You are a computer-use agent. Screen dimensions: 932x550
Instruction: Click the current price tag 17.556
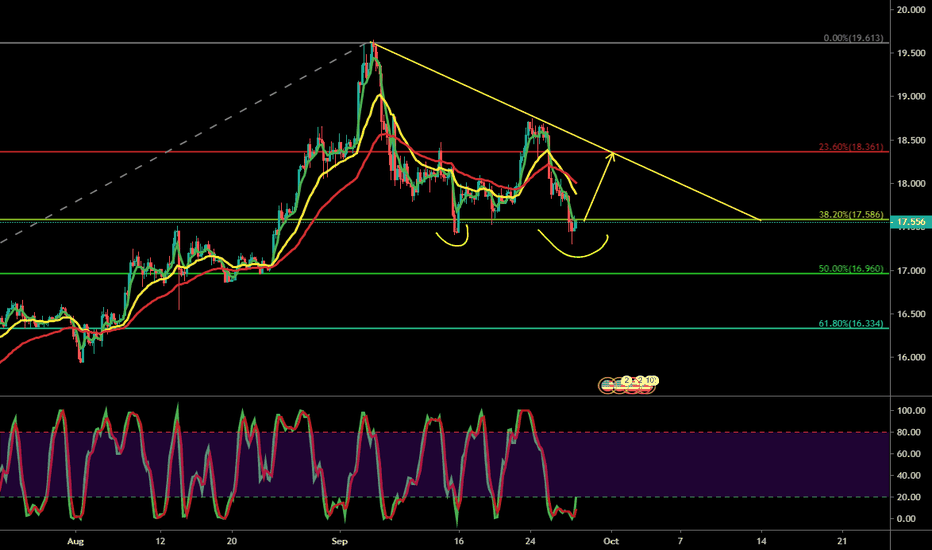coord(911,222)
